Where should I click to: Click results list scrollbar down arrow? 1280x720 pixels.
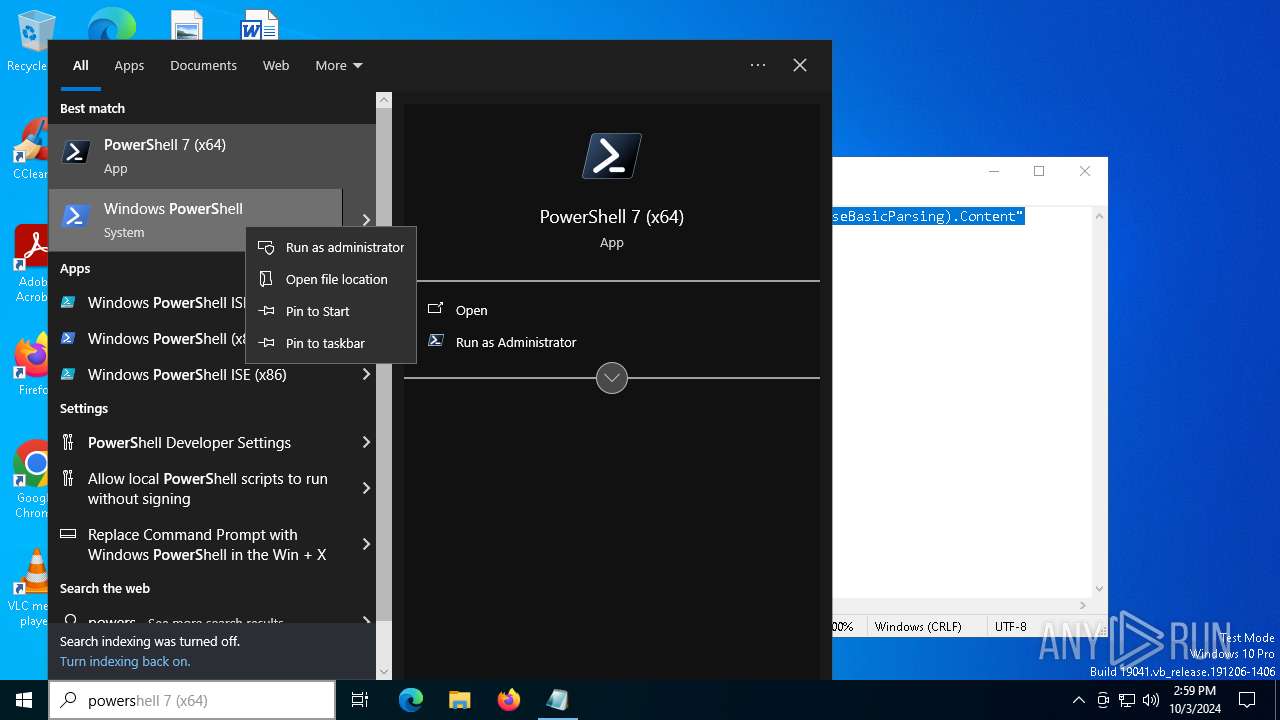(x=384, y=672)
